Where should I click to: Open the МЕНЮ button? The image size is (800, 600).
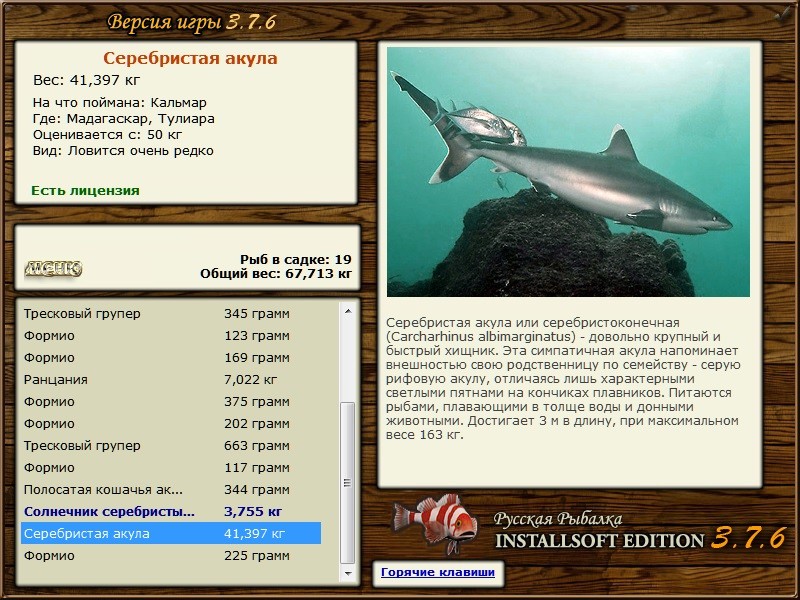pos(53,268)
